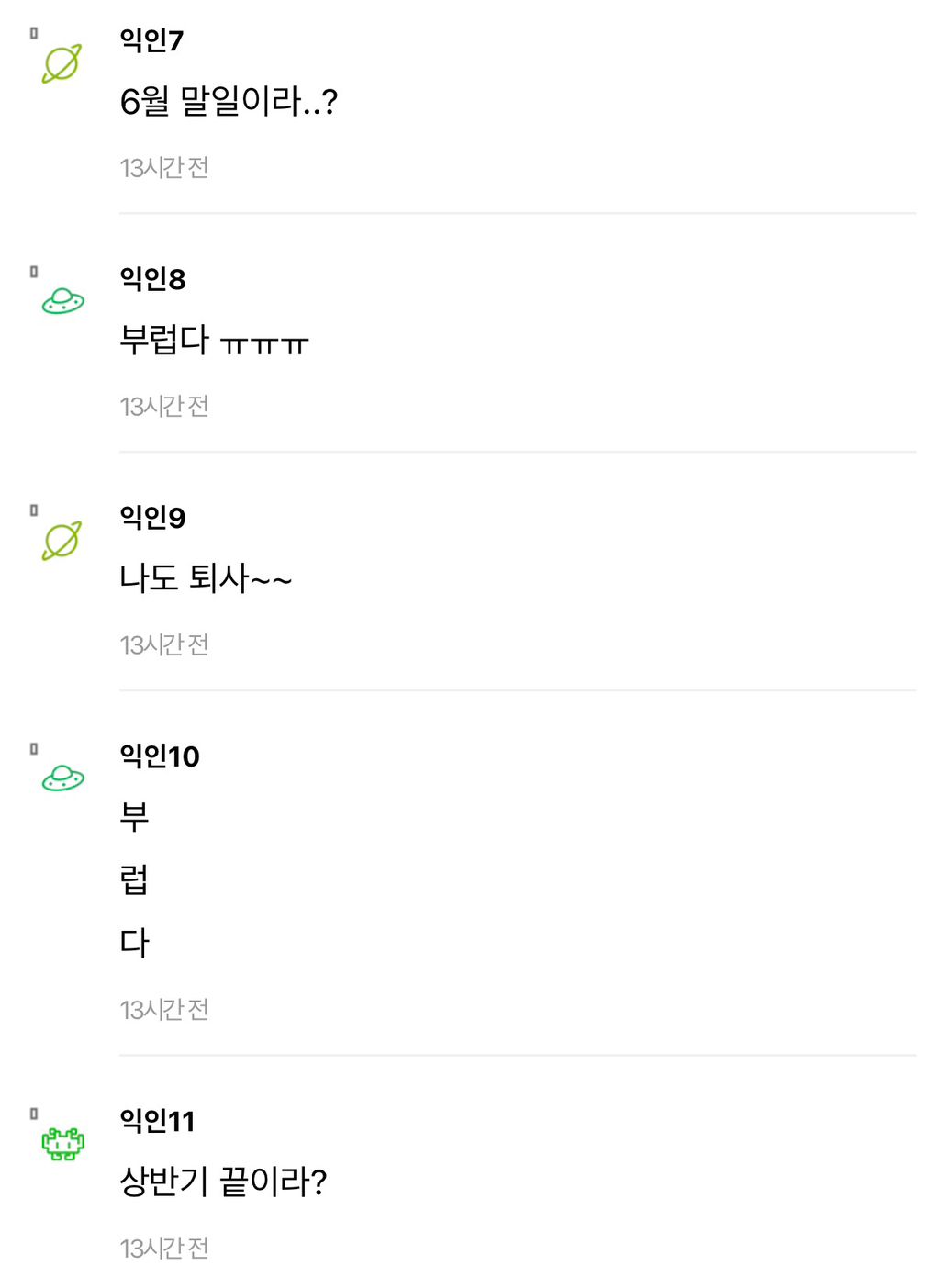Select the 익인8 username

(x=152, y=279)
